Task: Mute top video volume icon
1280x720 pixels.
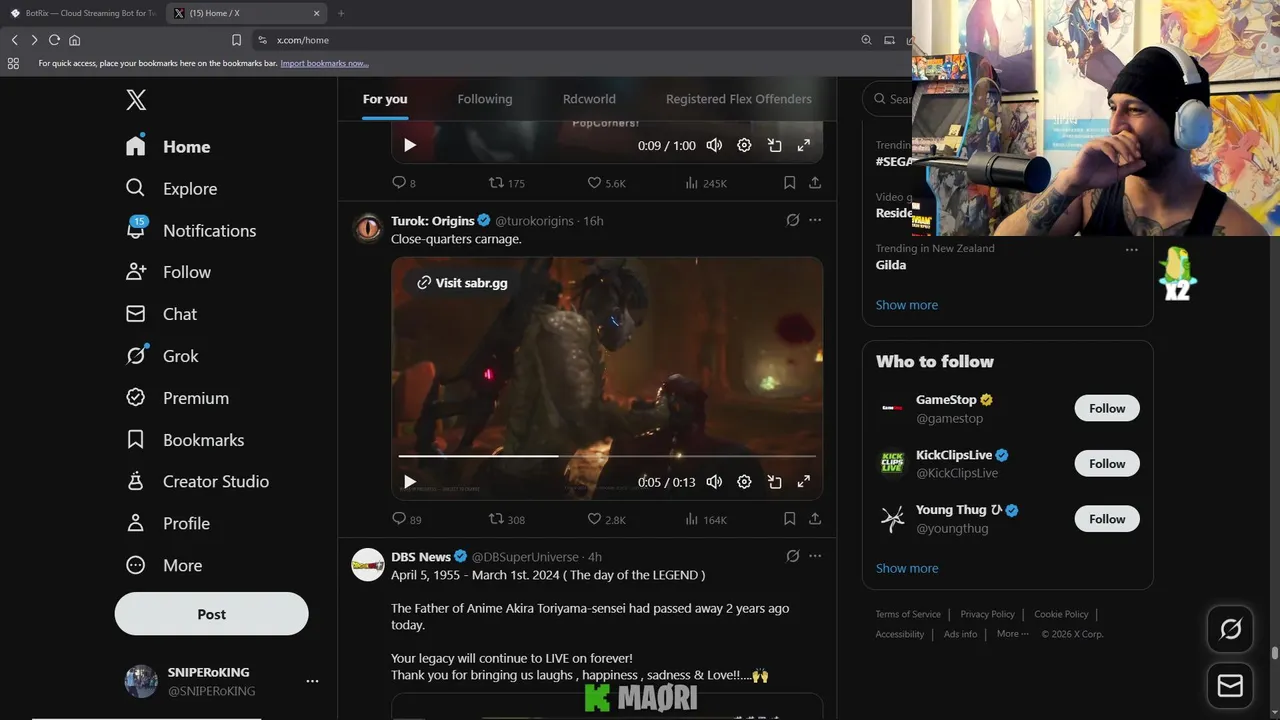Action: 714,145
